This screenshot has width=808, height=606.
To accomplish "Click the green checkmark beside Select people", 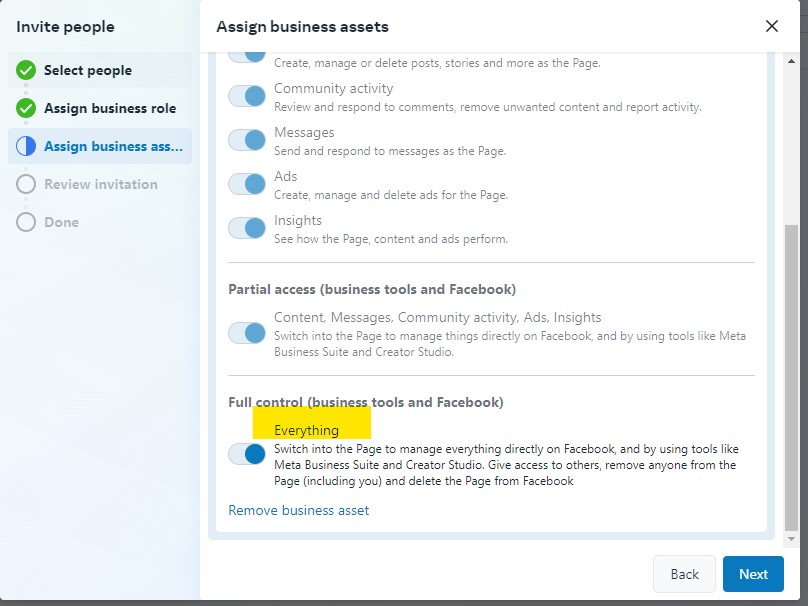I will pos(26,70).
